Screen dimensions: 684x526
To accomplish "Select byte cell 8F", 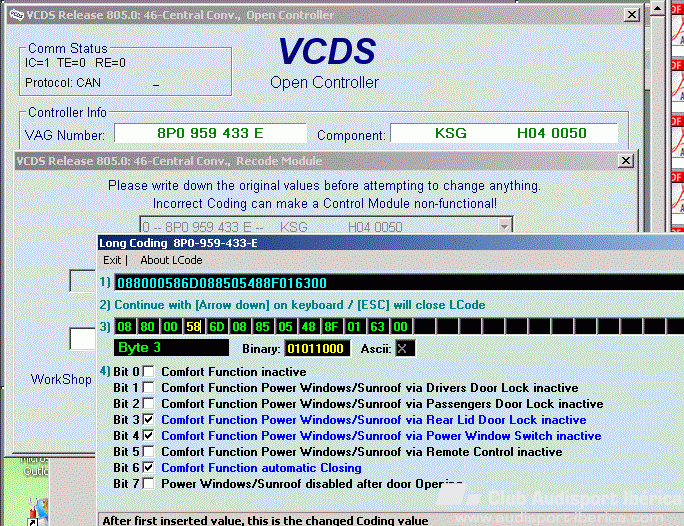I will pos(332,327).
